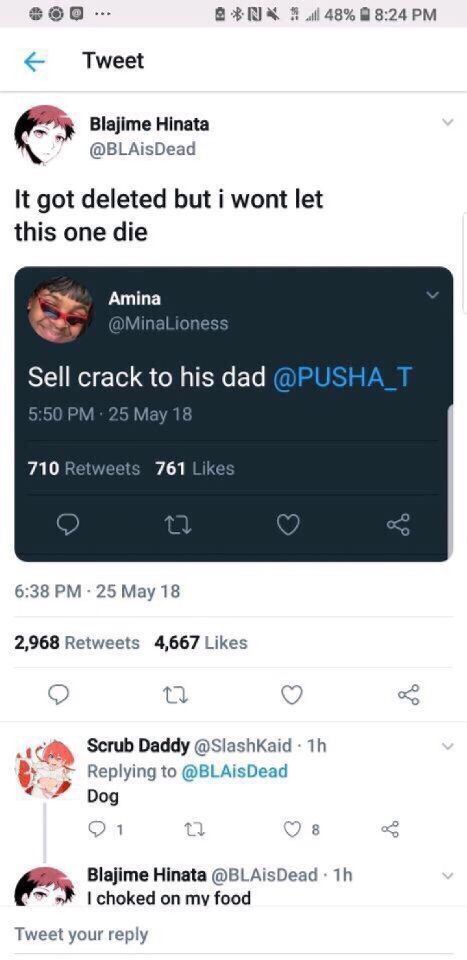View the 2,968 Retweets list
Image resolution: width=467 pixels, height=960 pixels.
click(x=77, y=643)
